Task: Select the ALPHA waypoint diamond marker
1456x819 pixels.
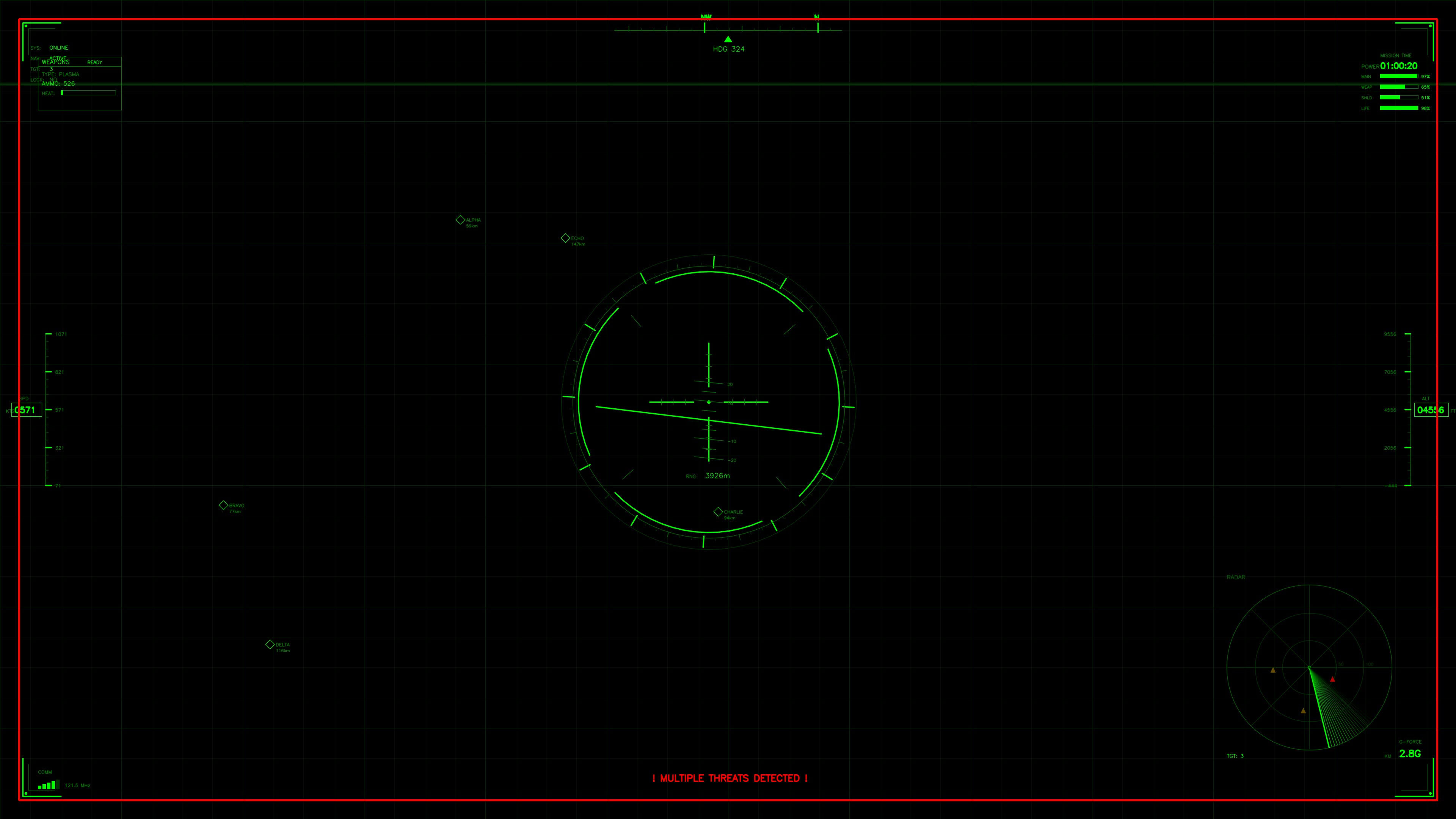Action: [x=461, y=219]
